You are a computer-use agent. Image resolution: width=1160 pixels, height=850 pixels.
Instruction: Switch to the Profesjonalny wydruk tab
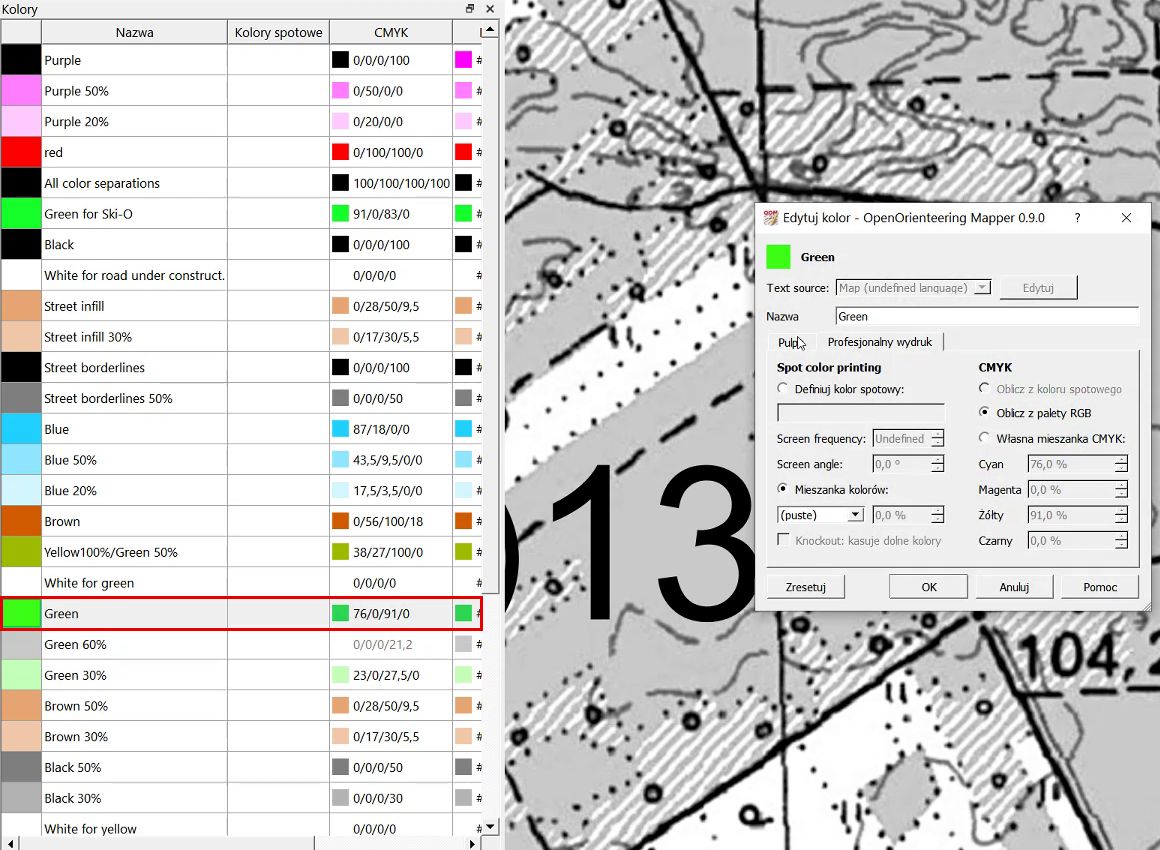[880, 342]
